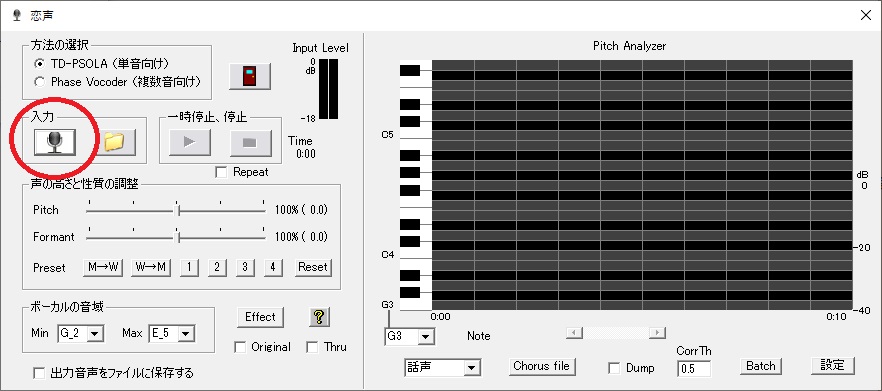Click the red door exit button
Screen dimensions: 882x391
coord(250,76)
